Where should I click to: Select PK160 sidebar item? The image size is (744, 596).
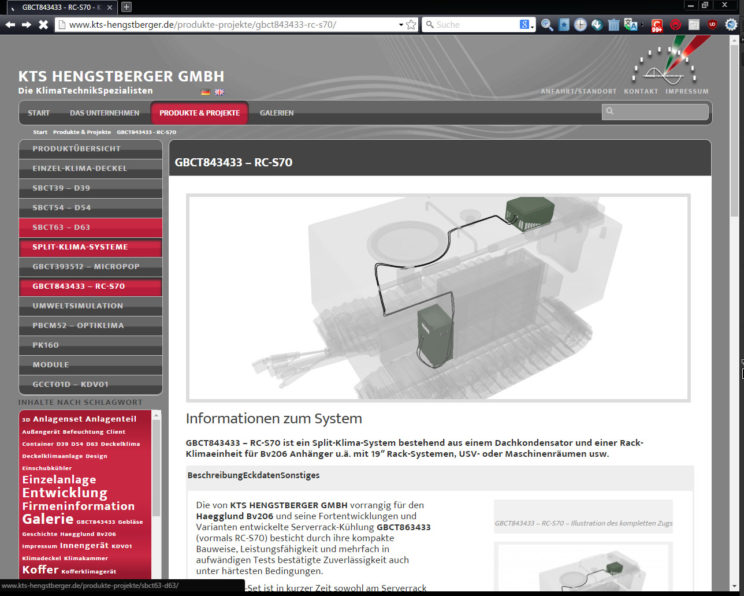tap(90, 345)
